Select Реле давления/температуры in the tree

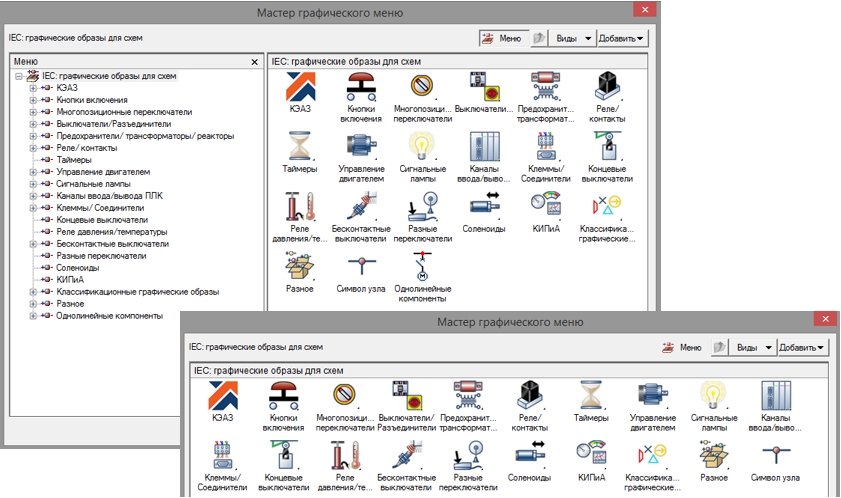point(112,232)
